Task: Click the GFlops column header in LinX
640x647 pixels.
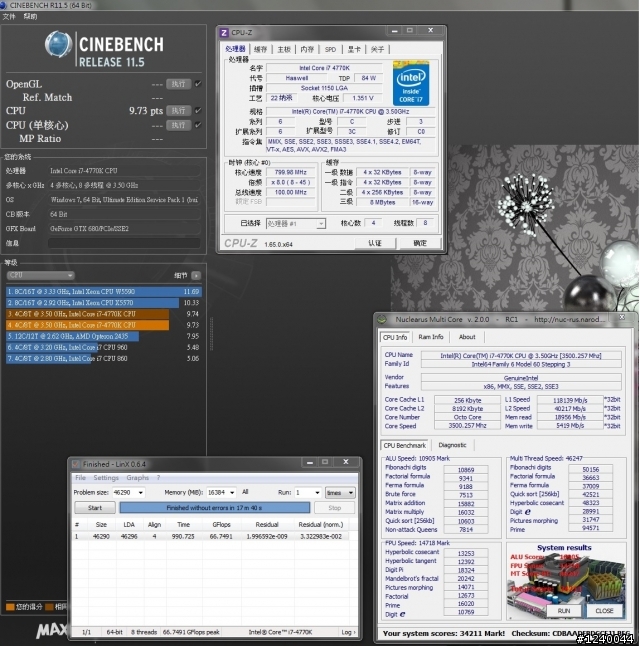Action: pyautogui.click(x=221, y=525)
